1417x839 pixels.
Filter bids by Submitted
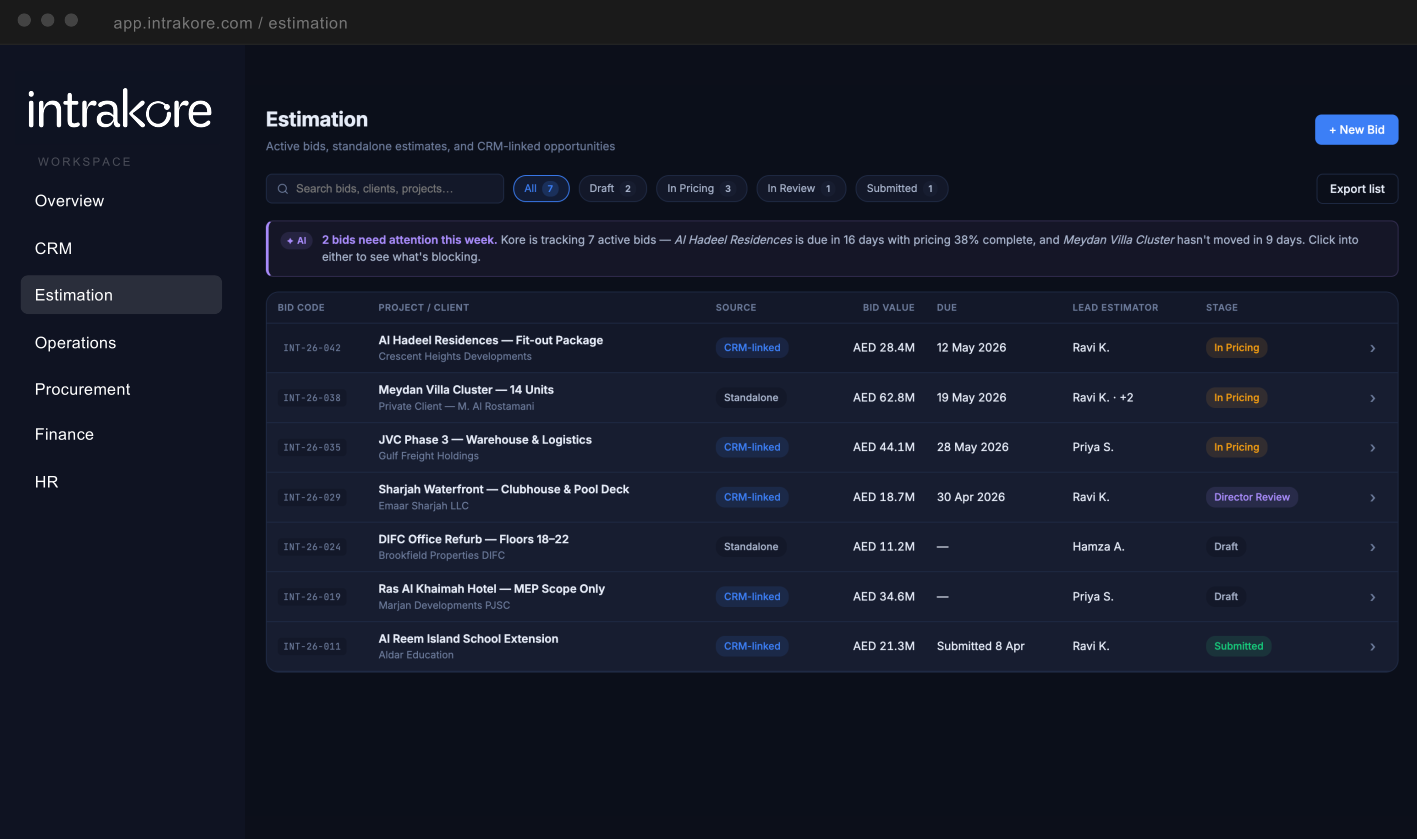pyautogui.click(x=901, y=189)
